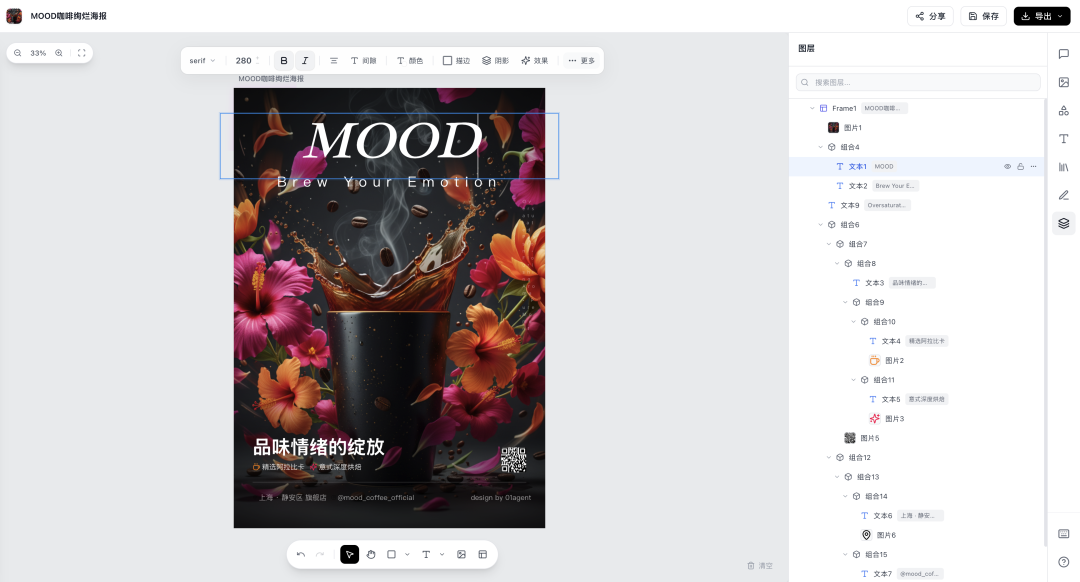Toggle bold formatting
The height and width of the screenshot is (582, 1080).
pos(284,61)
